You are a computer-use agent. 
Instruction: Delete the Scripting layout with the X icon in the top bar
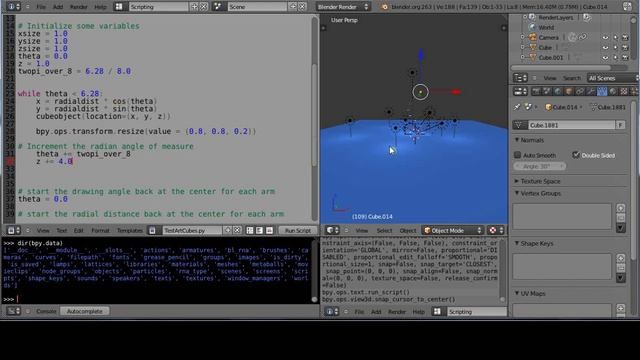coord(203,7)
